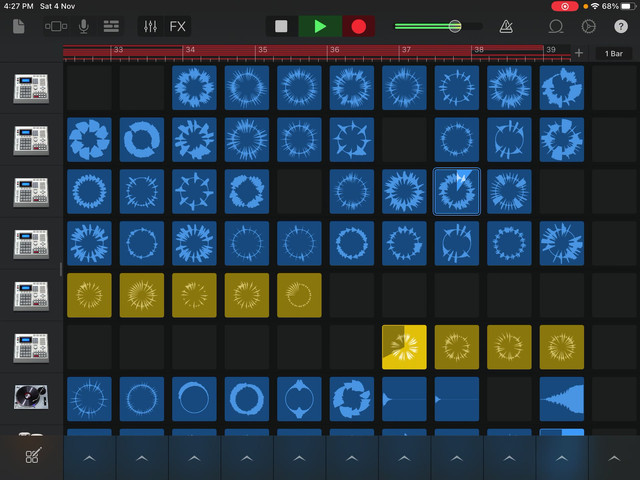Select sixth drum machine track header
This screenshot has height=480, width=640.
pyautogui.click(x=31, y=347)
